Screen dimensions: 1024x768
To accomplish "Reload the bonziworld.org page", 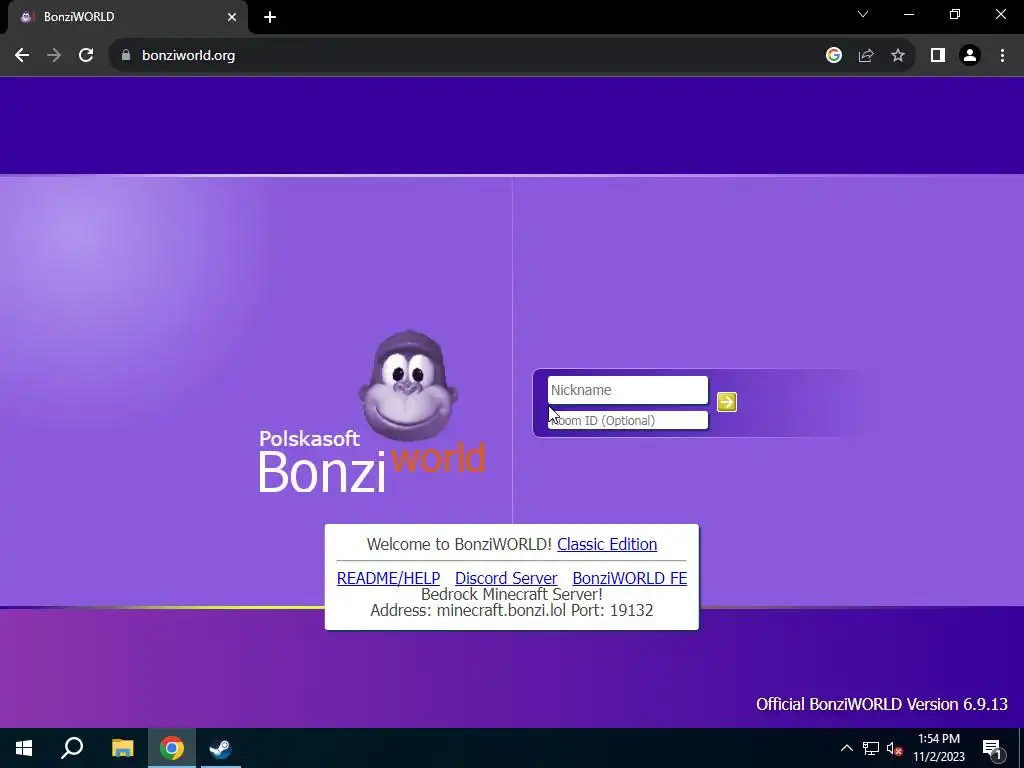I will tap(86, 56).
